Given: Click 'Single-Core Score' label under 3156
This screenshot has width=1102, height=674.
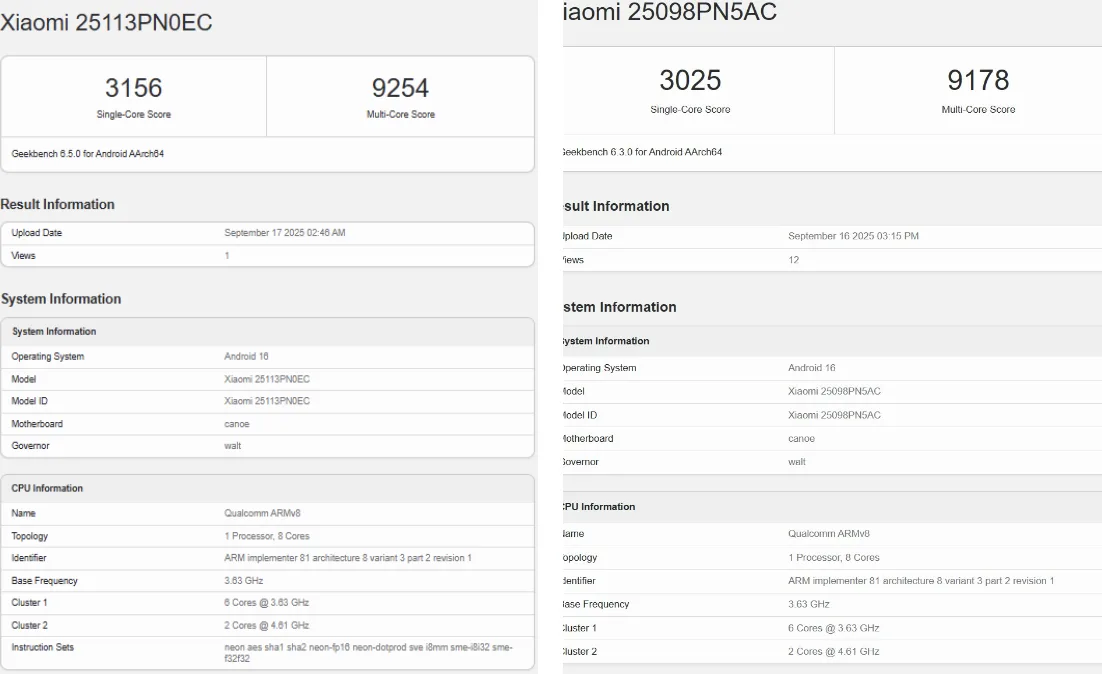Looking at the screenshot, I should pos(134,115).
